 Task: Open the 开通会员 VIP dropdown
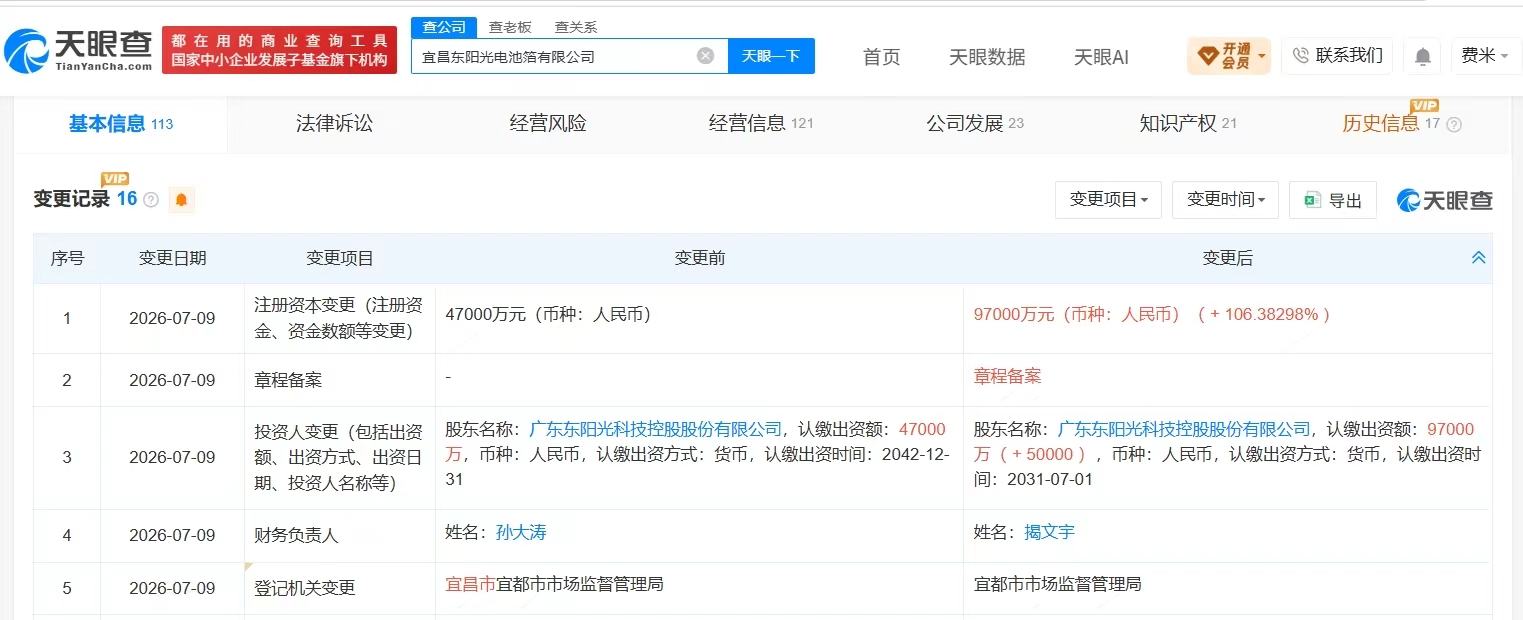[1229, 56]
